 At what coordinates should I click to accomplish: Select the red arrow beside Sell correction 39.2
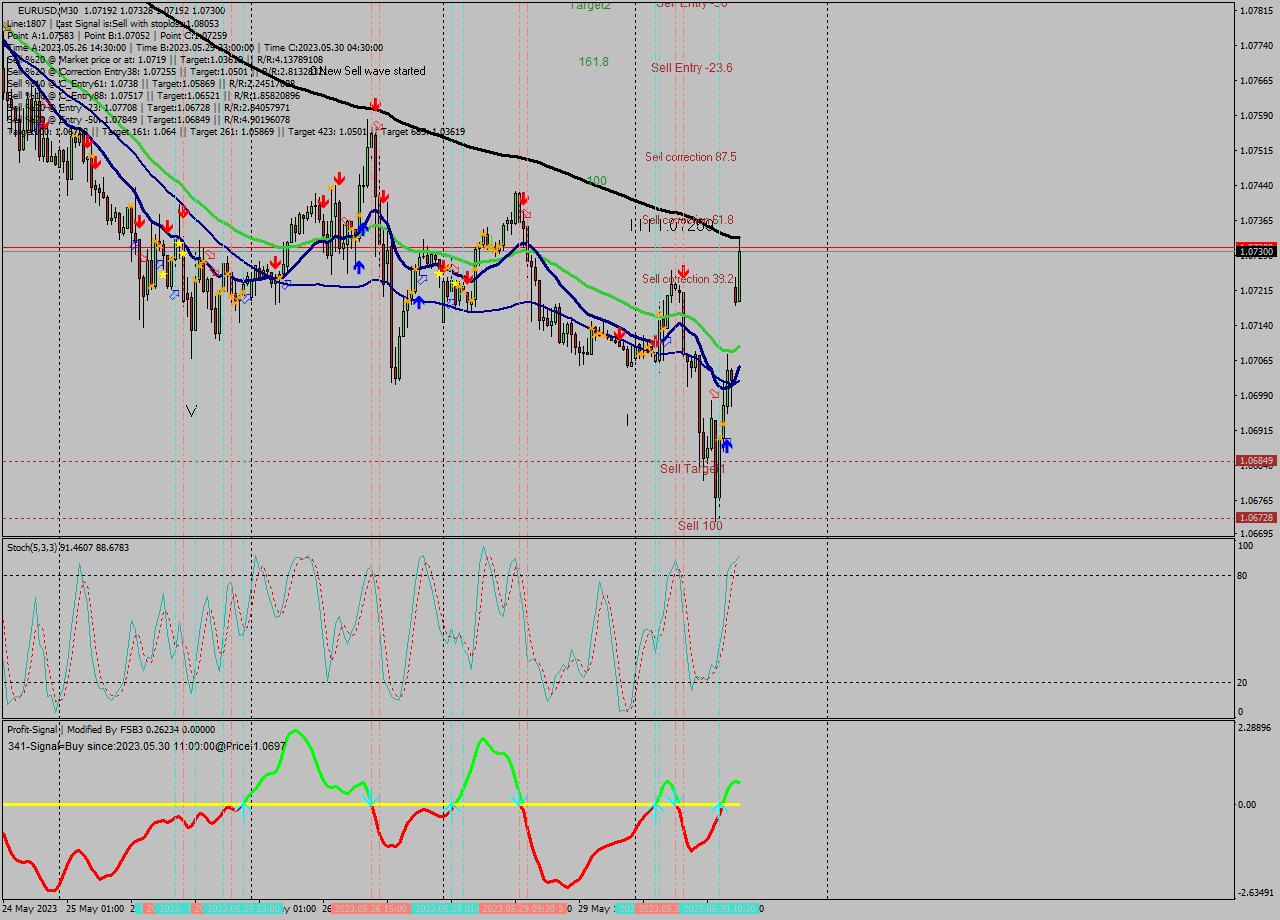(x=684, y=270)
